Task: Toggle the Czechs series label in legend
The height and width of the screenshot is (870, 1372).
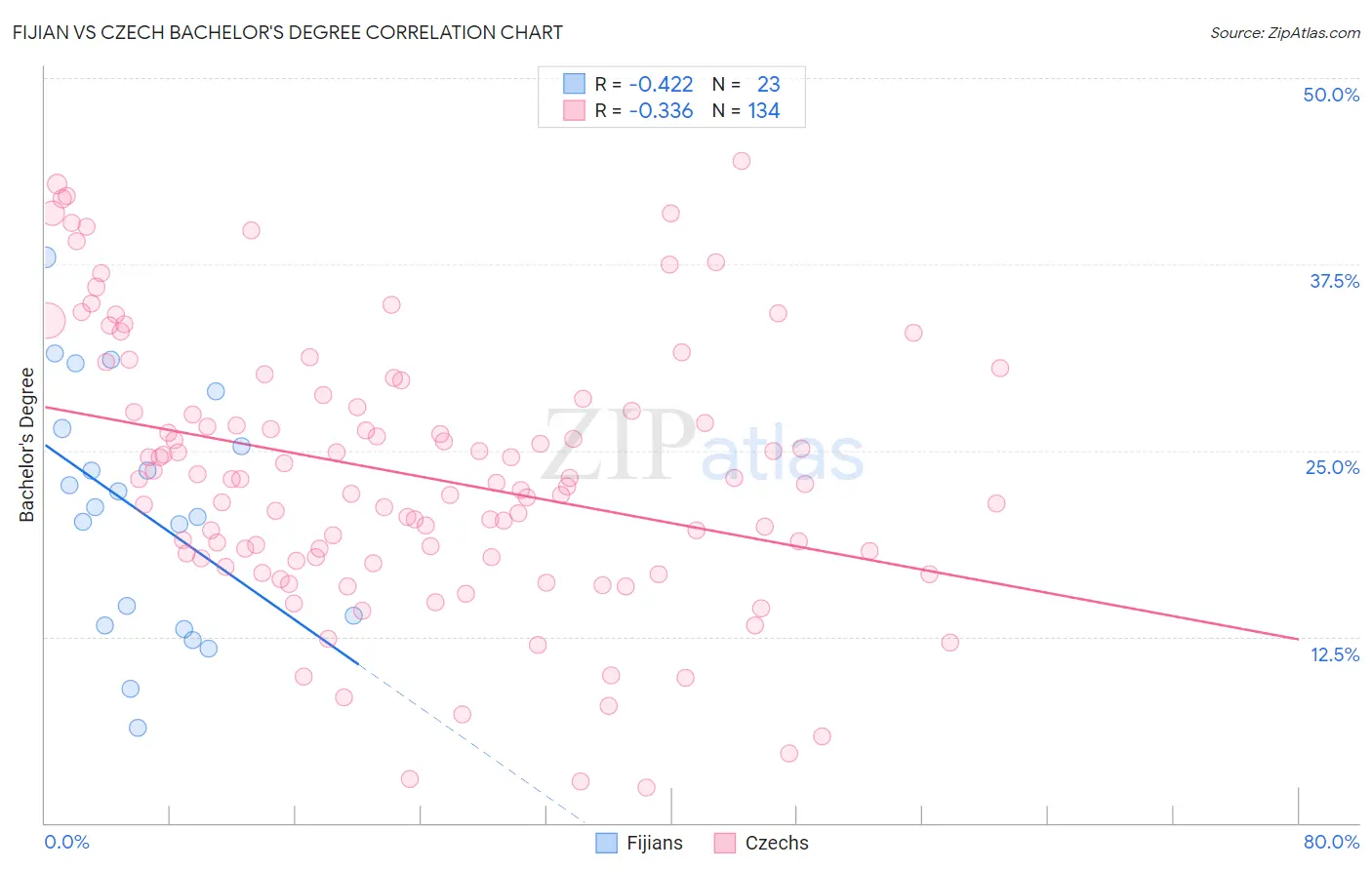Action: 777,843
